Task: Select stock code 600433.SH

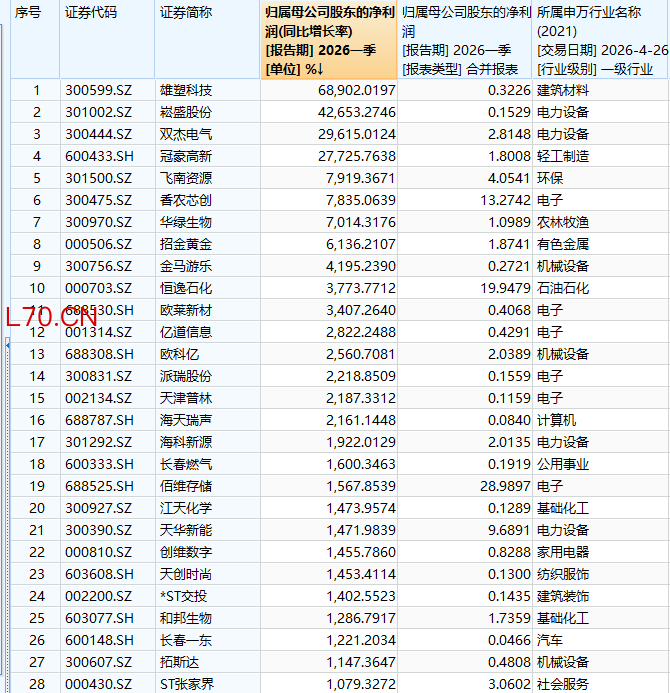Action: click(99, 156)
